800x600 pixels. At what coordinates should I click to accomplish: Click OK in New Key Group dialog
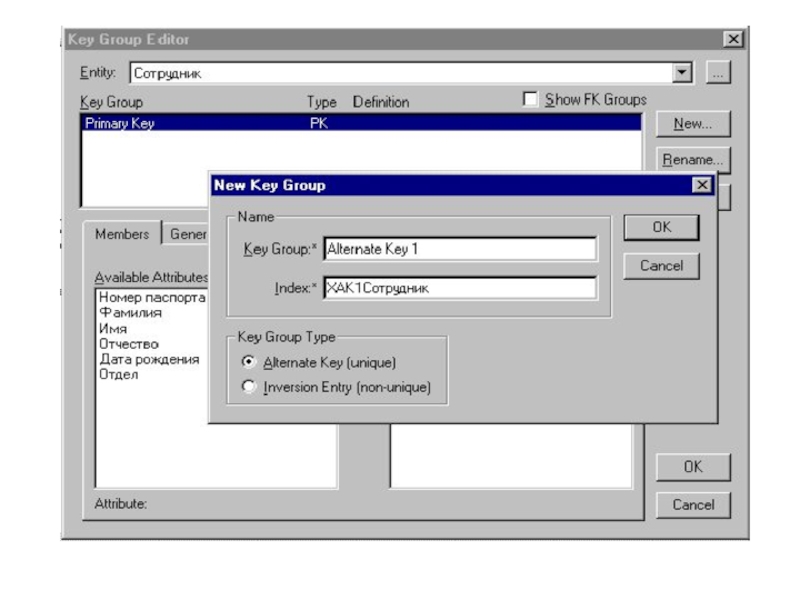point(661,227)
